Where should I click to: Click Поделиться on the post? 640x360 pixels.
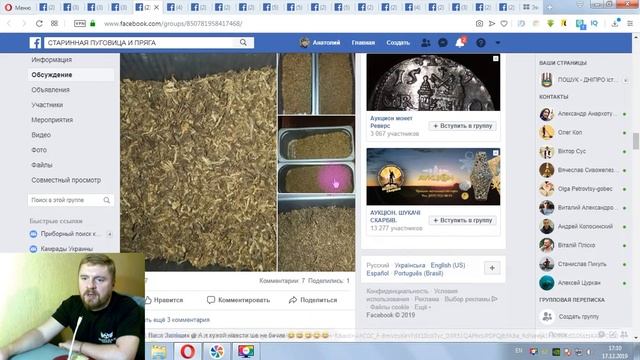(x=313, y=300)
